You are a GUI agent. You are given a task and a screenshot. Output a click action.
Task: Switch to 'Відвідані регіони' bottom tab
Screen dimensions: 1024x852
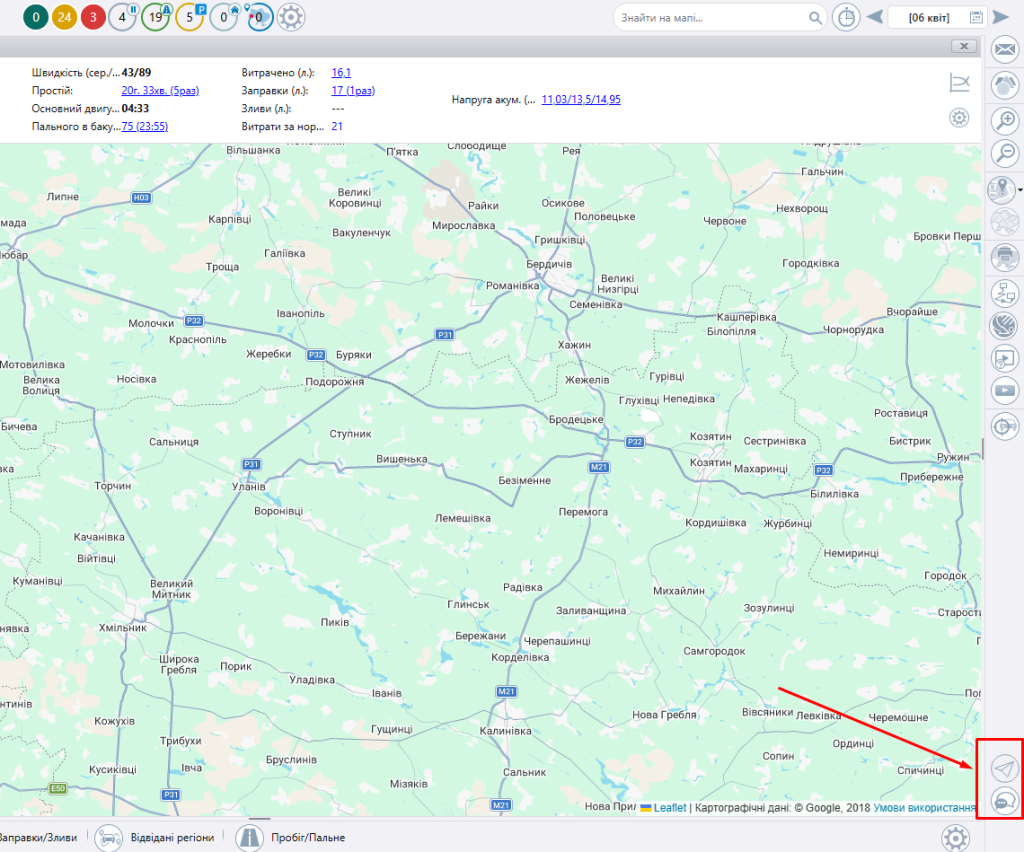(172, 838)
